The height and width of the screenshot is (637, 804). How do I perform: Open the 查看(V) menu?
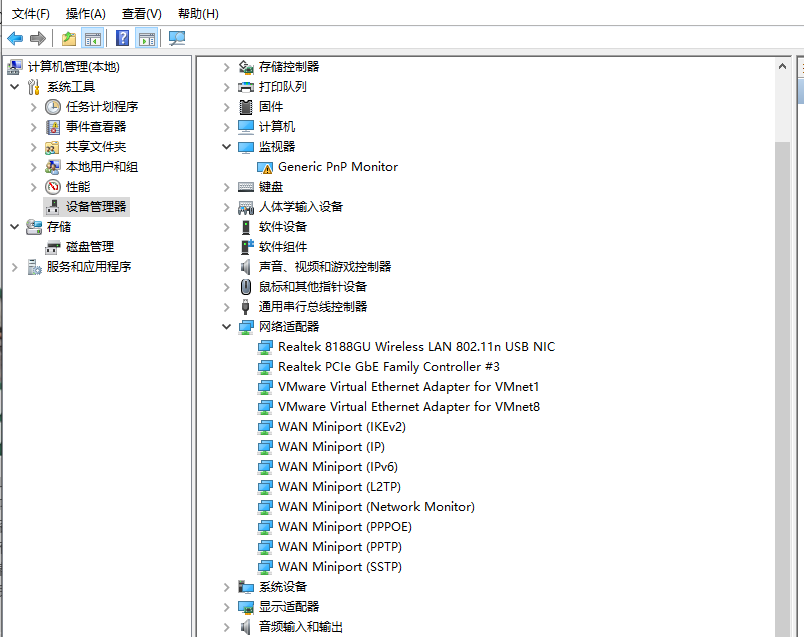tap(142, 14)
